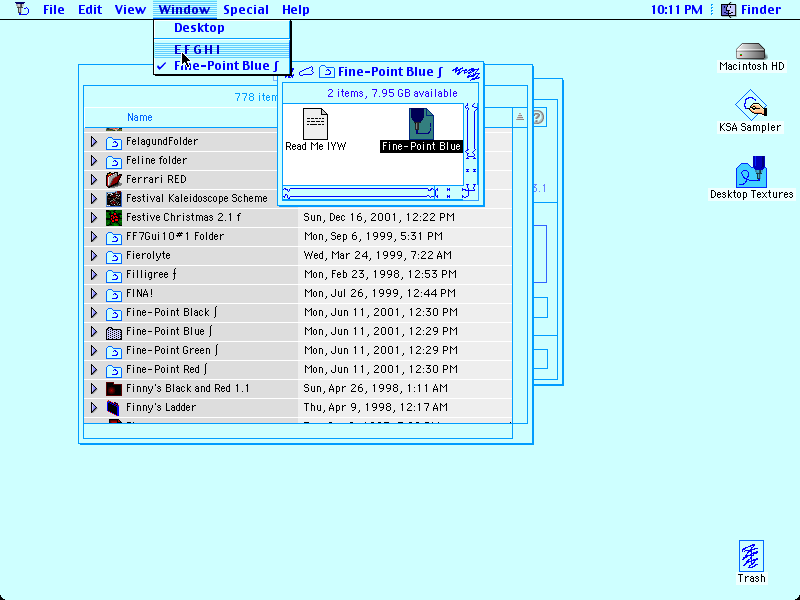Click the Filligree folder icon

pyautogui.click(x=114, y=275)
